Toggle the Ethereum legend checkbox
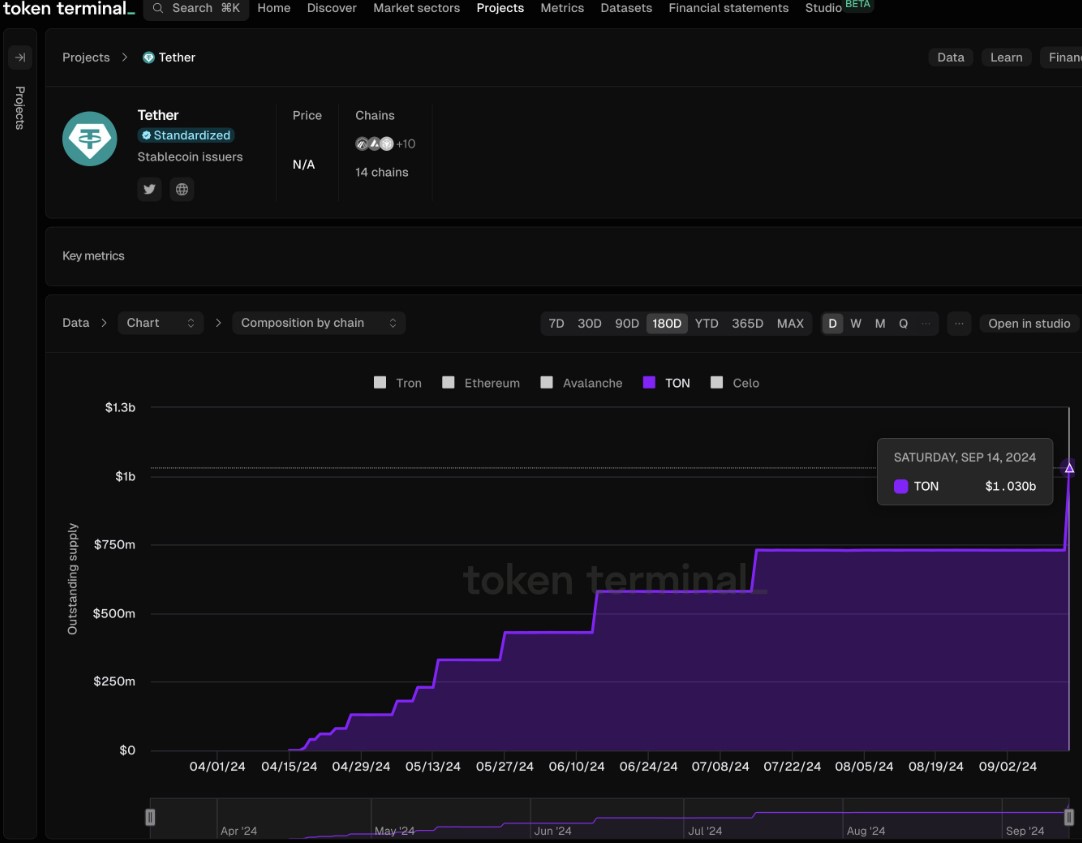Viewport: 1082px width, 843px height. [x=448, y=382]
